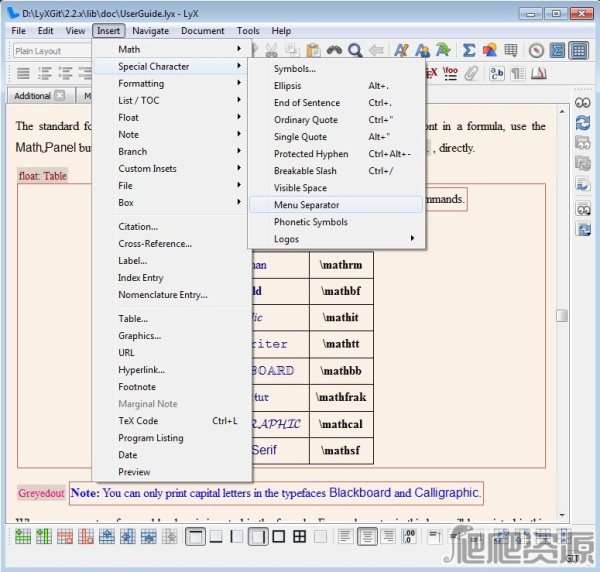Click the Insert Table grid icon

coord(511,51)
